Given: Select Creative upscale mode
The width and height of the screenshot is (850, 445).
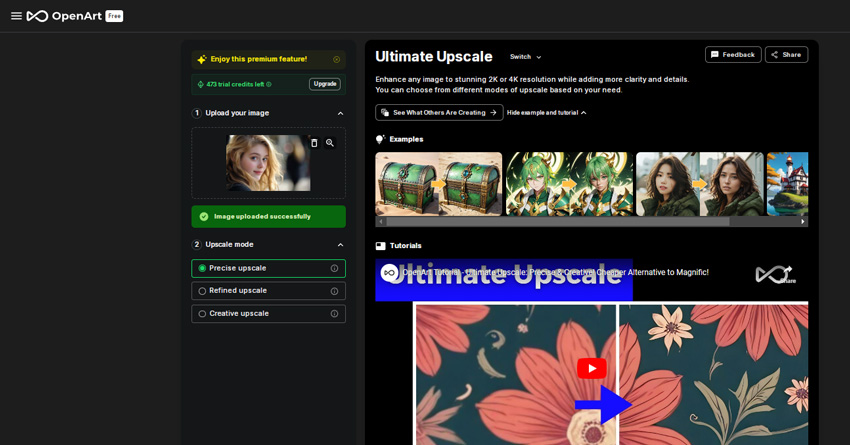Looking at the screenshot, I should click(268, 314).
